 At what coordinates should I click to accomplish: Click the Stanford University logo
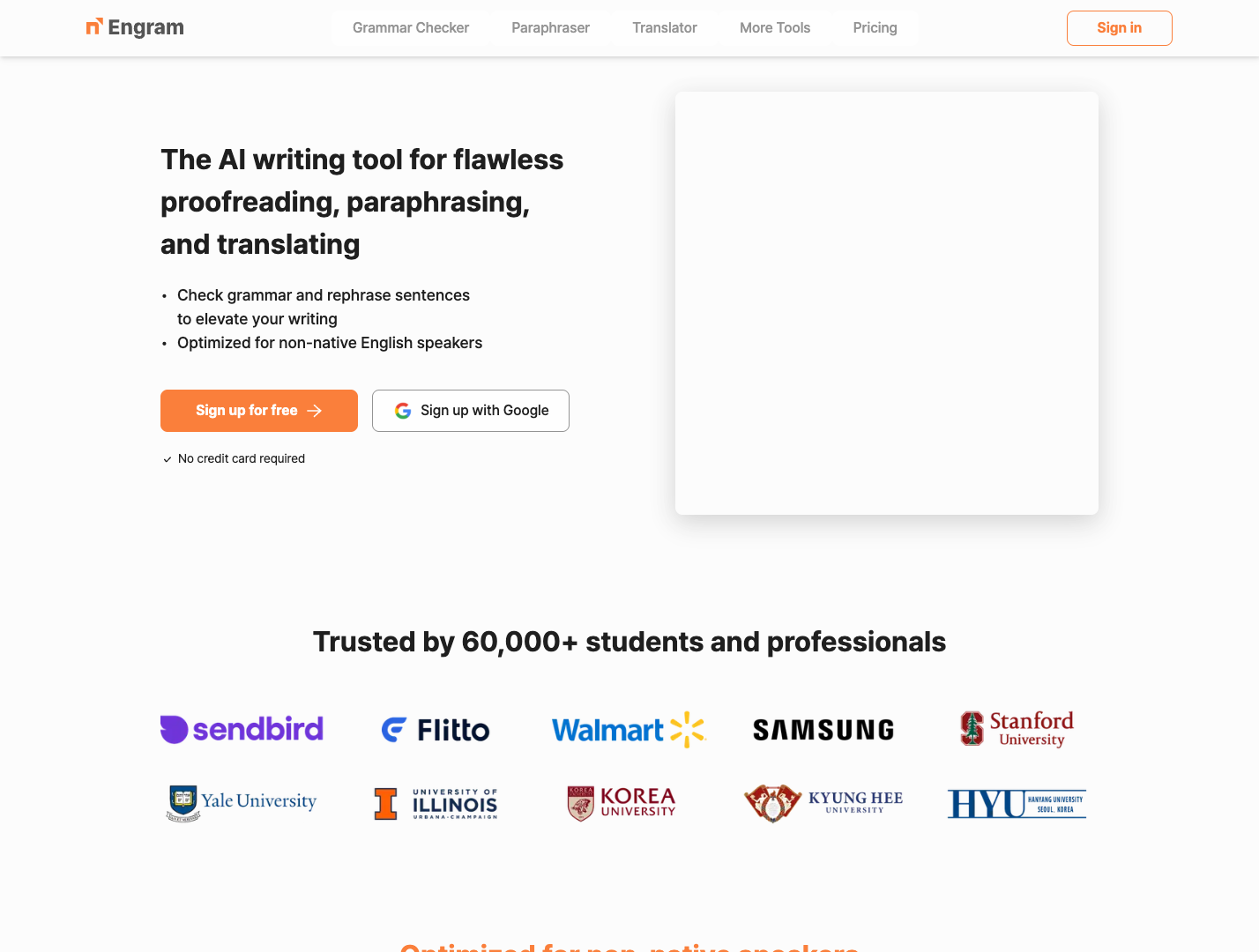pyautogui.click(x=1017, y=729)
